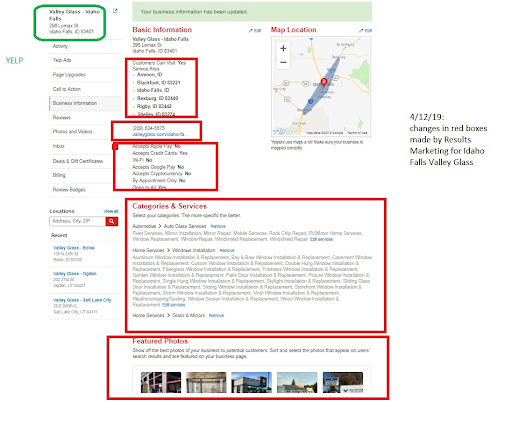Go to Deals & Gift Certificates

(x=78, y=161)
